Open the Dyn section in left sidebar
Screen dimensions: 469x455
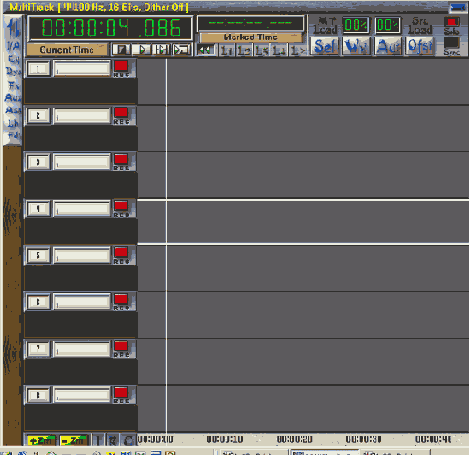[x=13, y=71]
